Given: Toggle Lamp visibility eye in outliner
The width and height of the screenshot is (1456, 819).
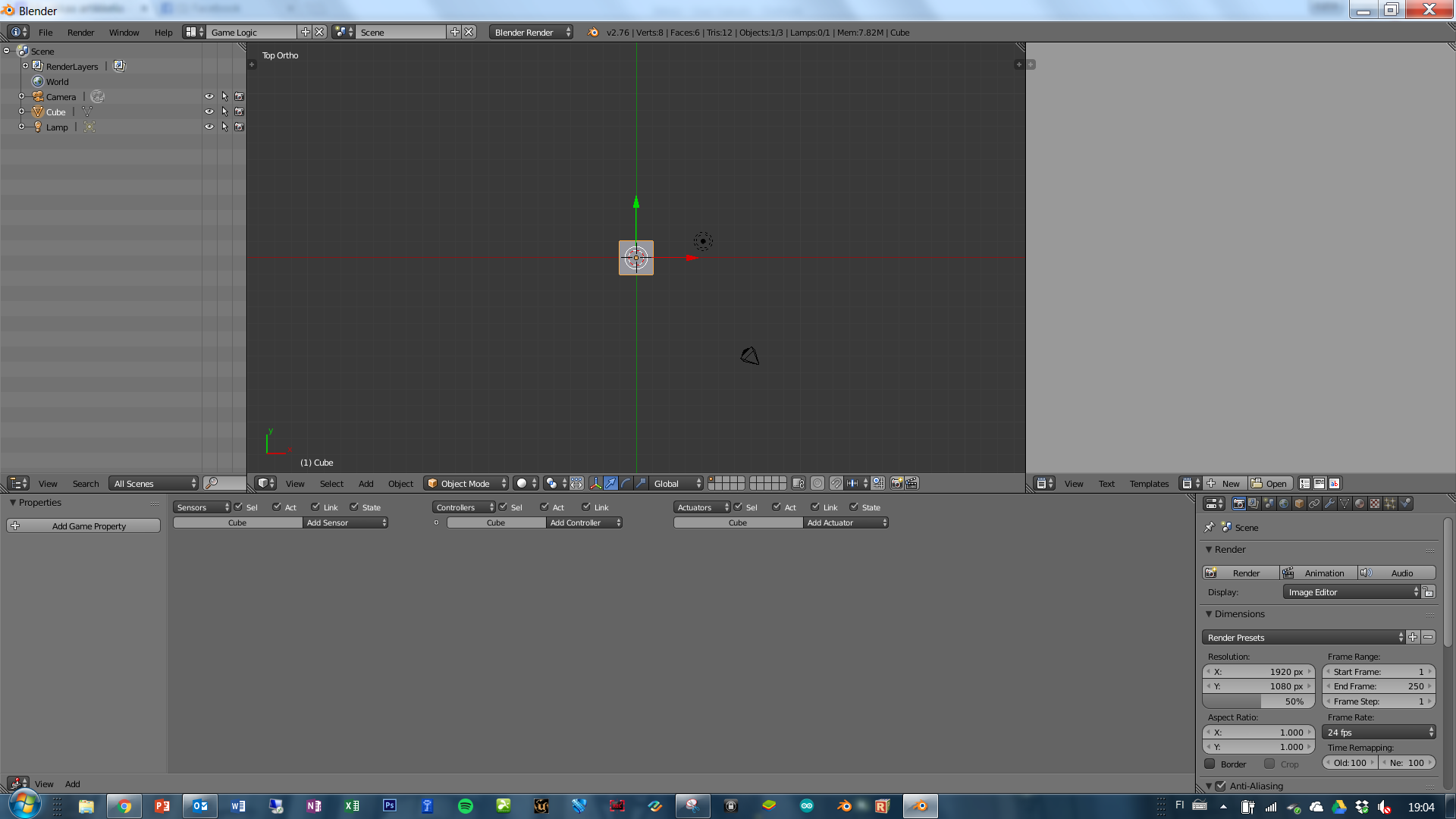Looking at the screenshot, I should coord(209,127).
